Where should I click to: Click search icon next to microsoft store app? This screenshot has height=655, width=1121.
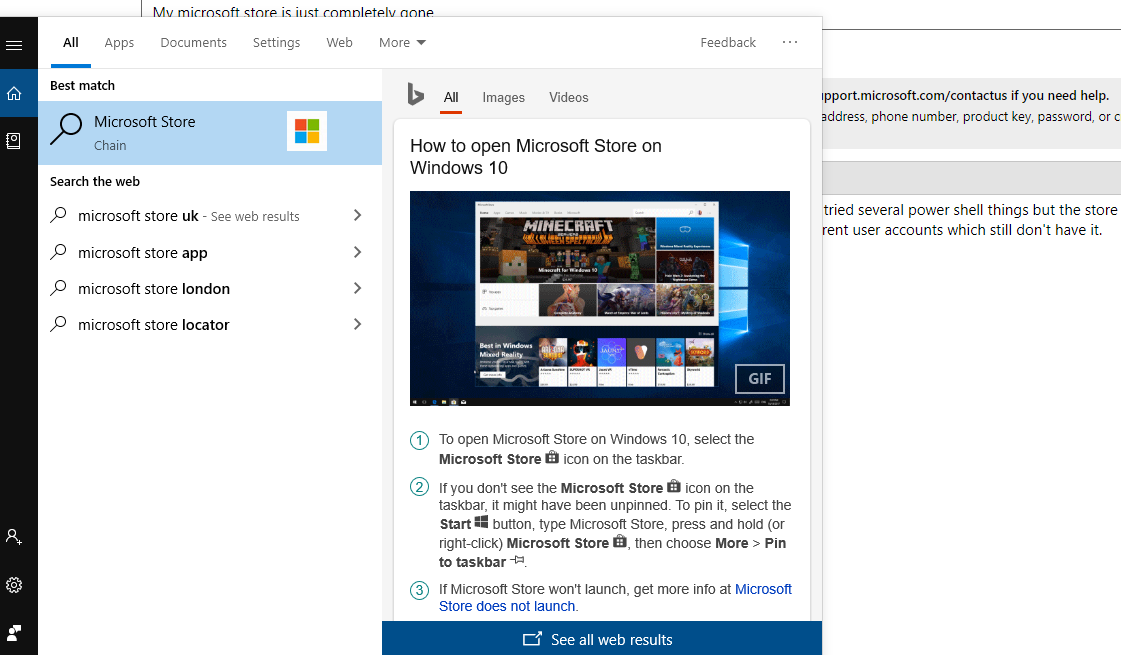coord(59,252)
